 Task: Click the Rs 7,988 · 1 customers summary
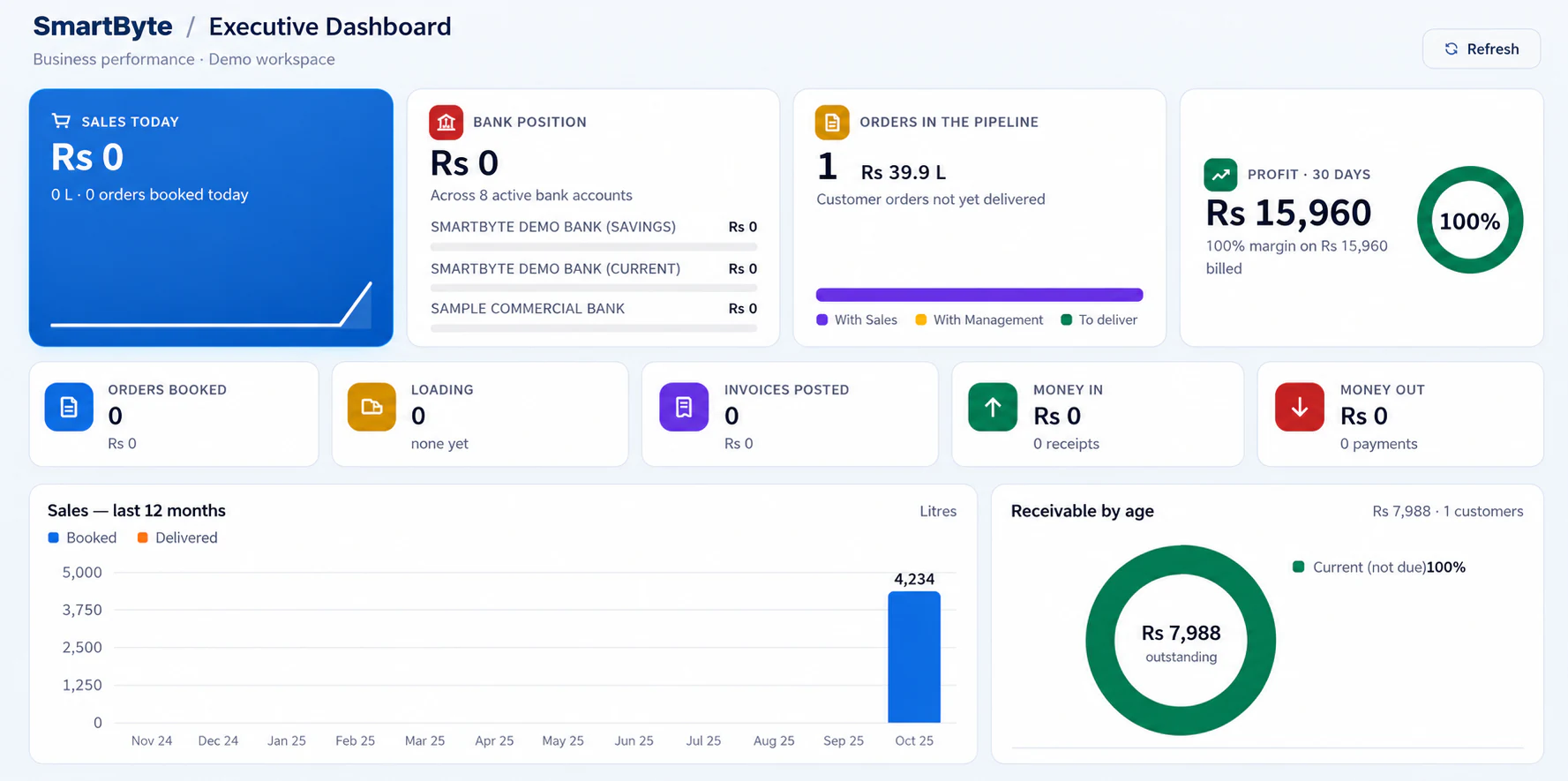[1448, 511]
